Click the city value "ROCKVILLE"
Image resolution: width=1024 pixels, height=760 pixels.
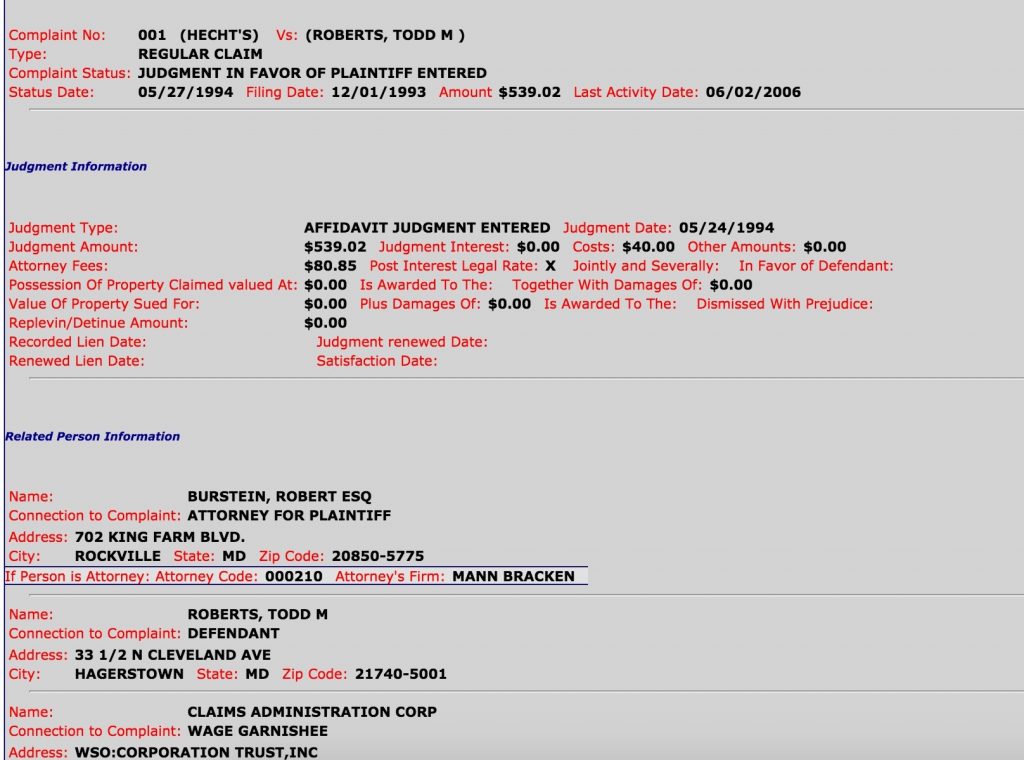[118, 556]
